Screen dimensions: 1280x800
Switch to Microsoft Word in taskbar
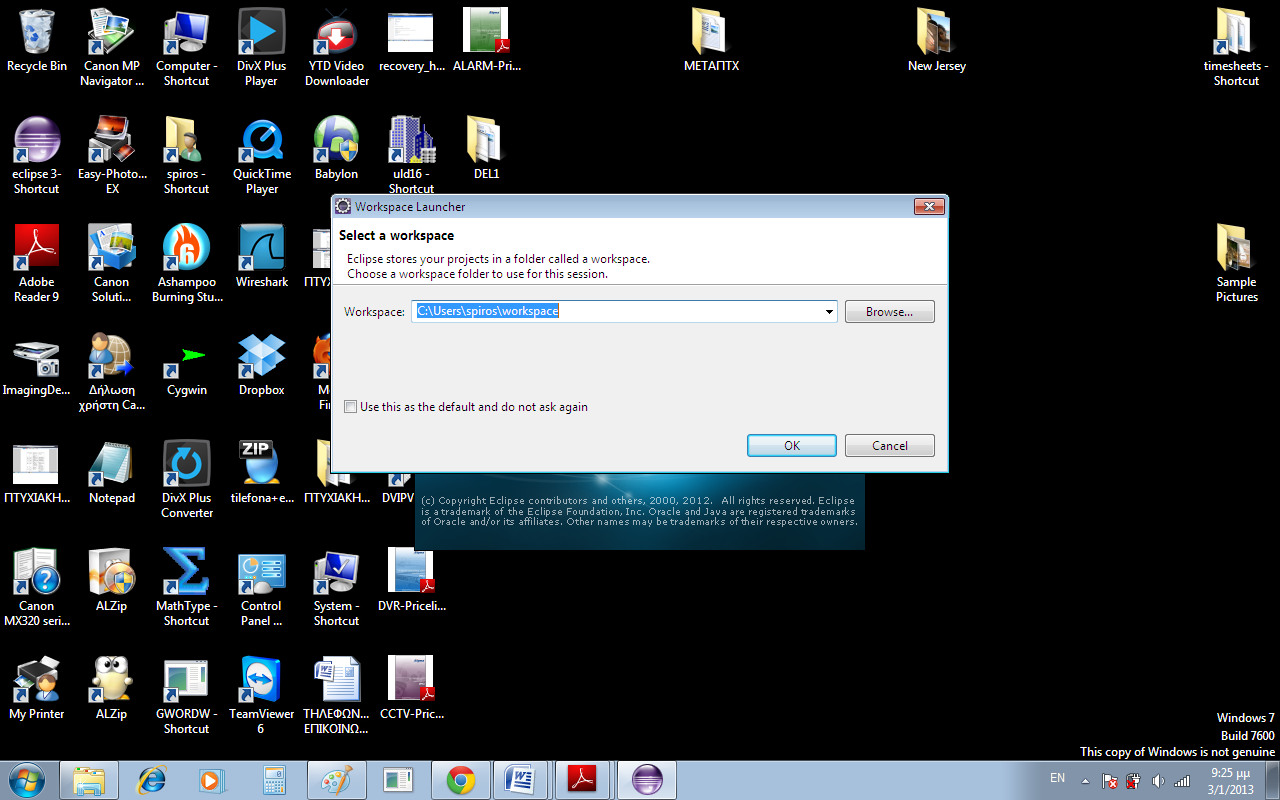point(522,780)
